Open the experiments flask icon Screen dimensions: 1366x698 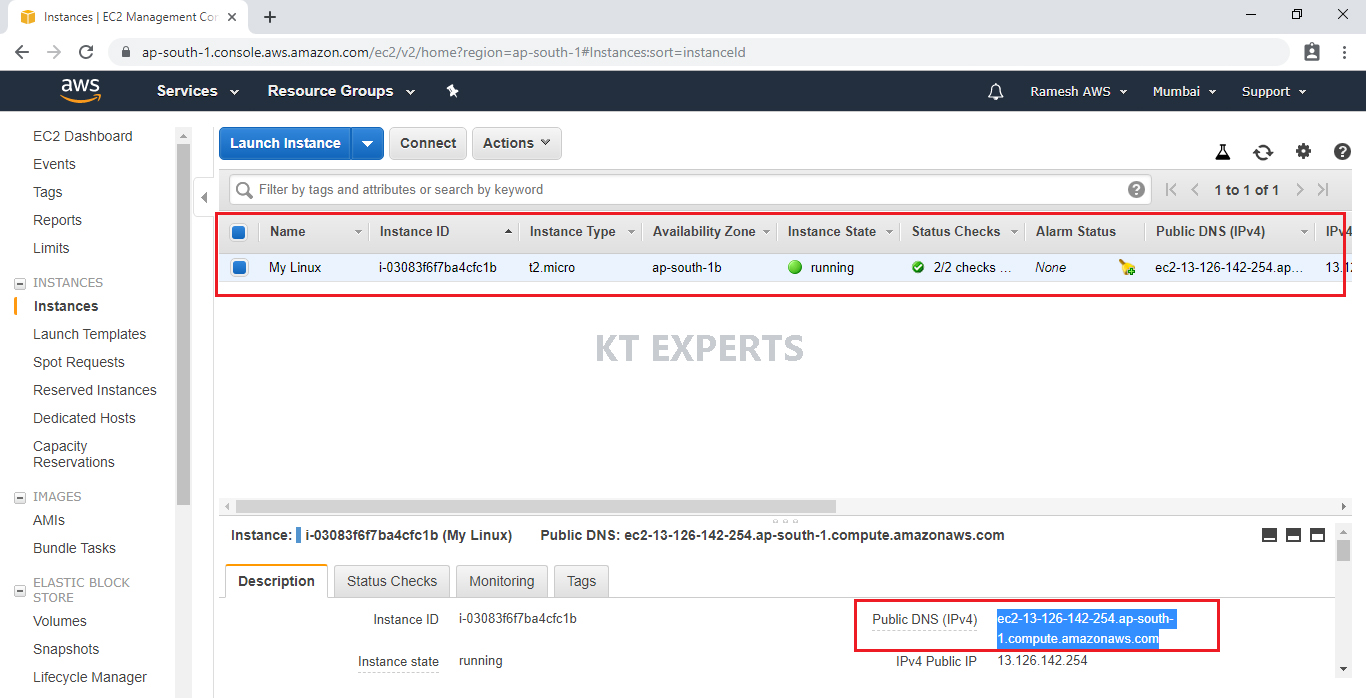pyautogui.click(x=1222, y=152)
